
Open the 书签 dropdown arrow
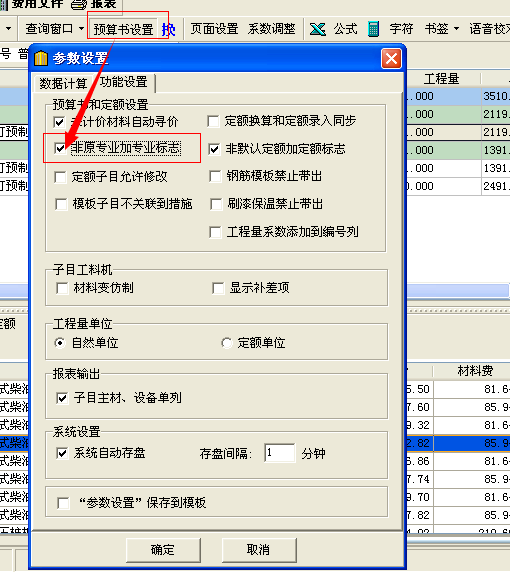click(456, 28)
